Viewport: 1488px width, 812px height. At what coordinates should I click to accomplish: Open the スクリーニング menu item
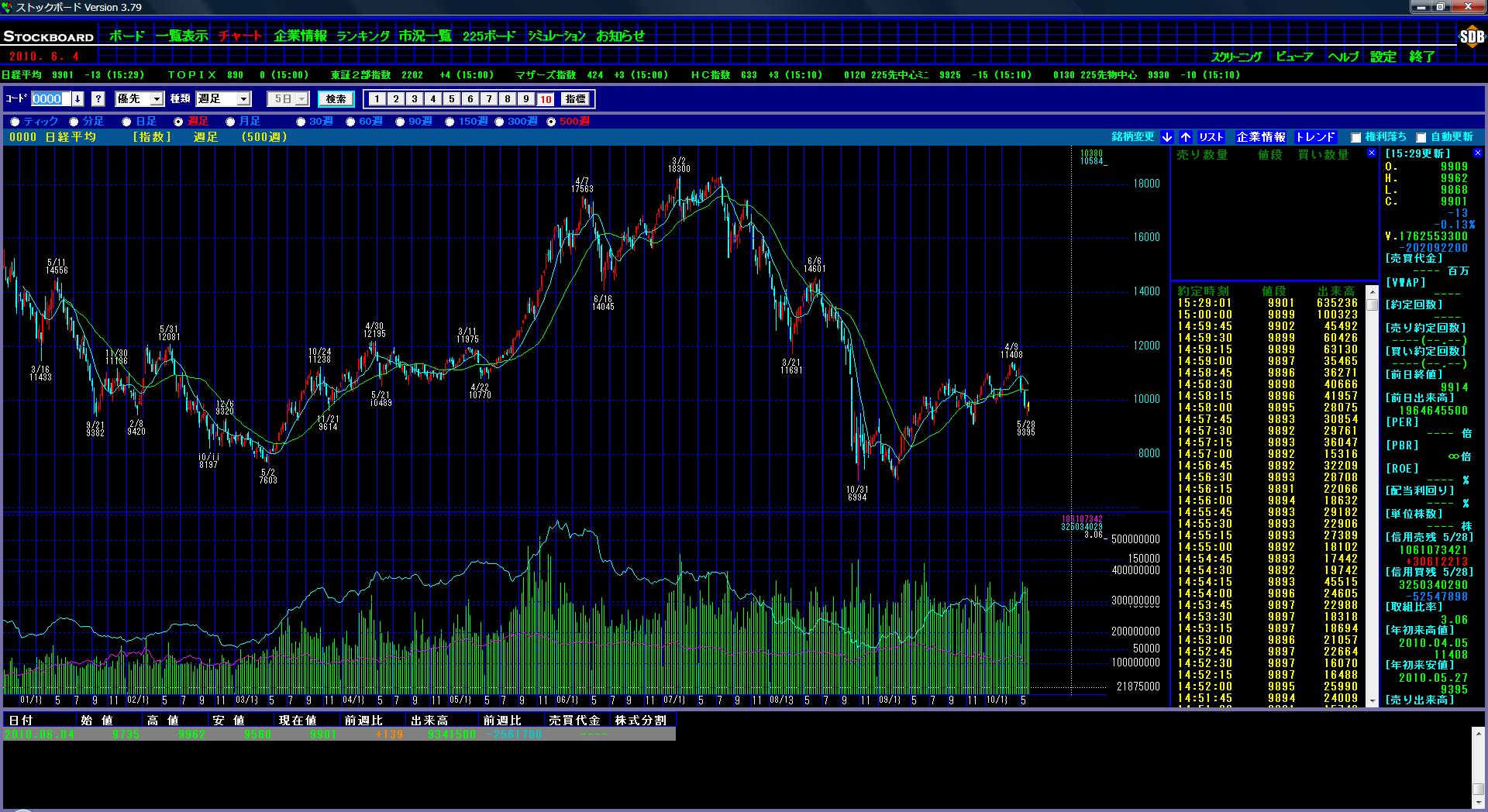pos(1236,57)
